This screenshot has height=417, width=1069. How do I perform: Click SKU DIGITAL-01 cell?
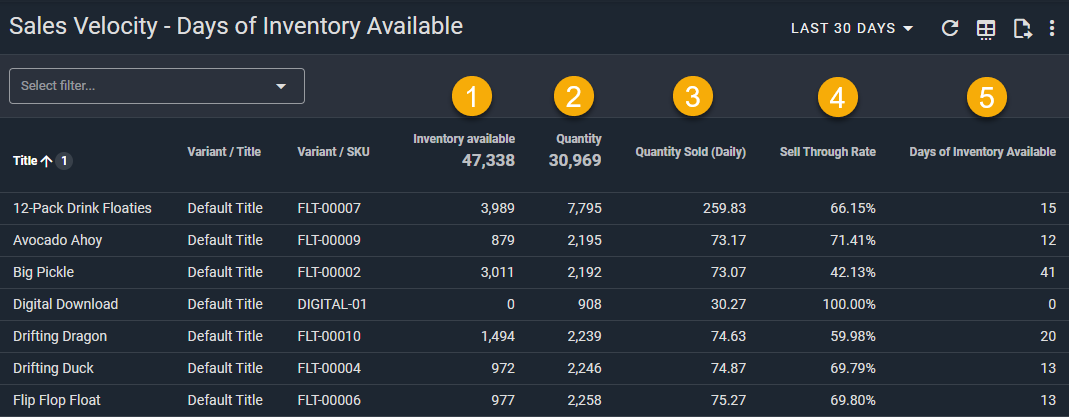click(x=334, y=304)
